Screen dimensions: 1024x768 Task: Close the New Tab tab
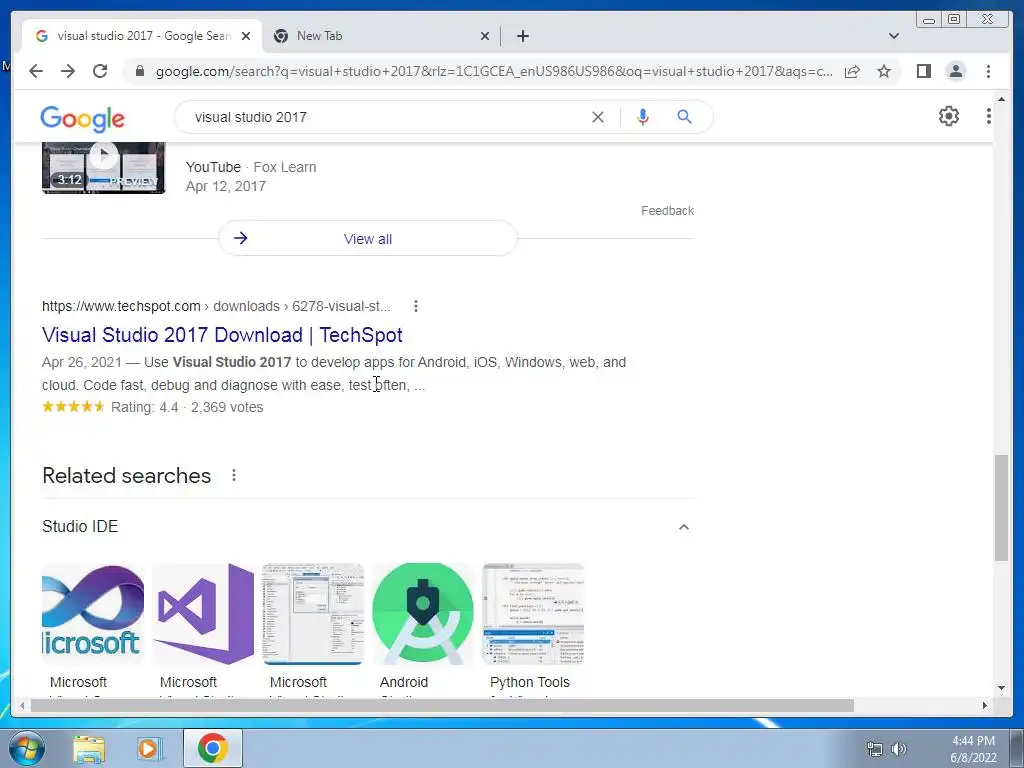485,36
